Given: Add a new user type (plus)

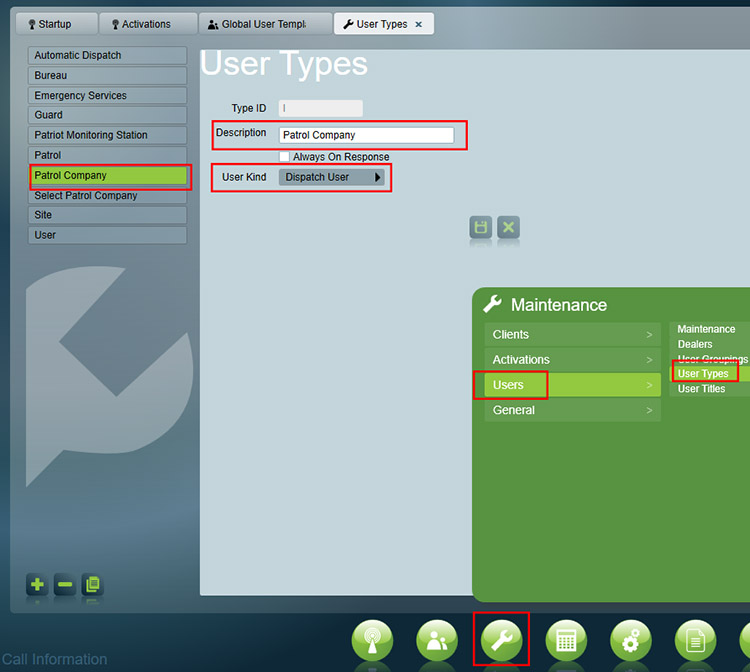Looking at the screenshot, I should coord(37,584).
